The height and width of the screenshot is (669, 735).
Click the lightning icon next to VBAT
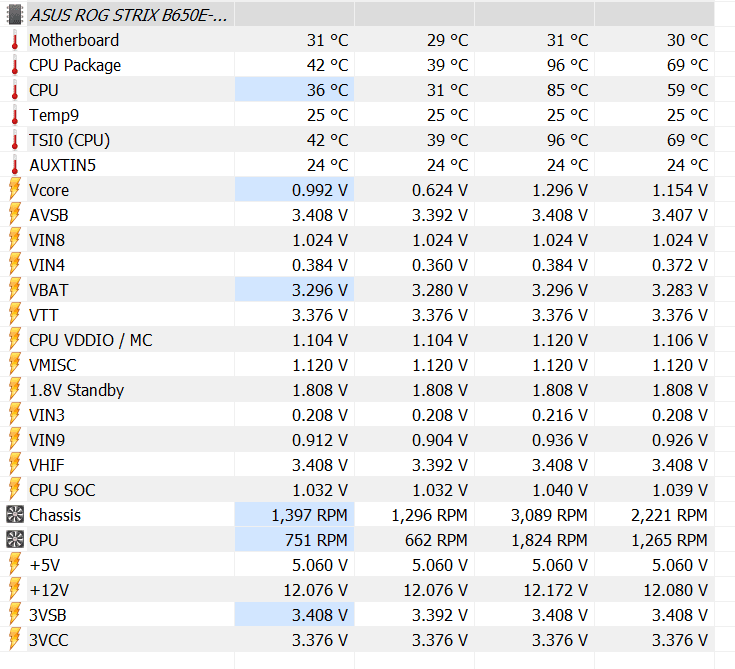tap(15, 290)
